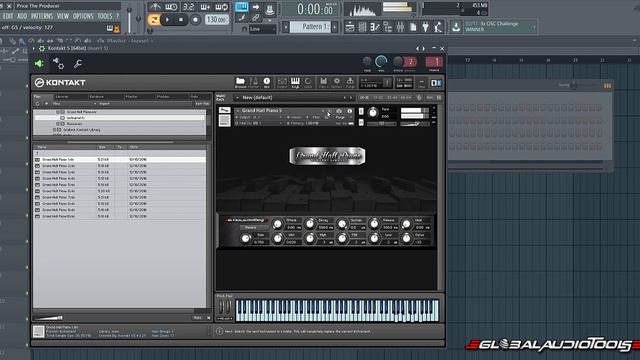Open the EDIT menu
The height and width of the screenshot is (360, 640).
(8, 16)
